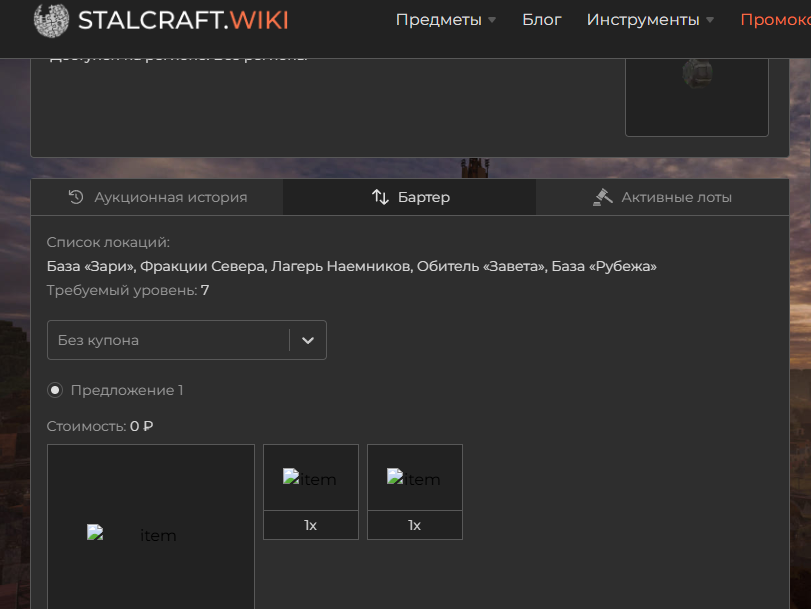Click the swap arrows icon beside Бартер
811x609 pixels.
(380, 197)
